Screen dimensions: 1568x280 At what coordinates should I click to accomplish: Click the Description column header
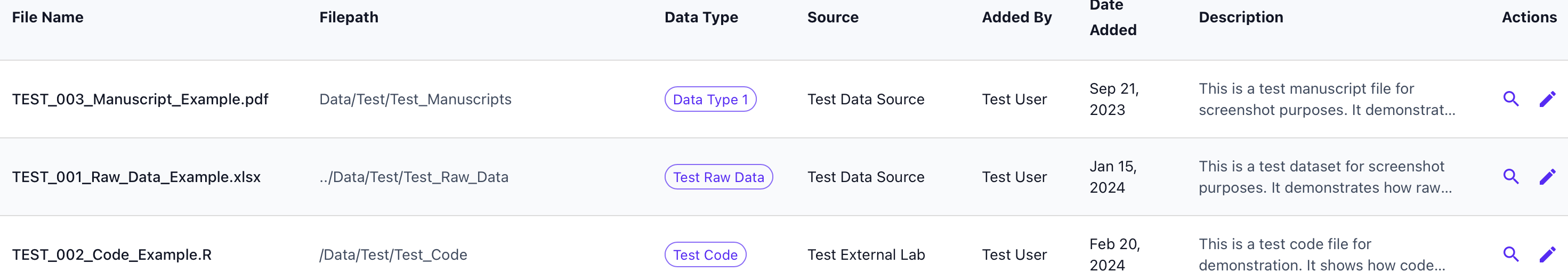pos(1241,18)
